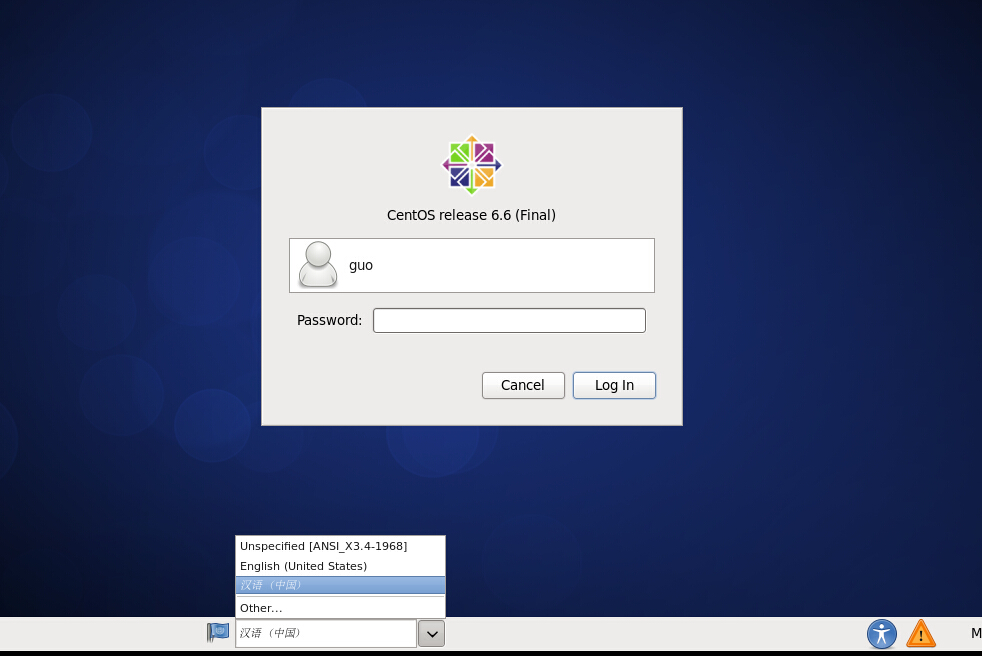Screen dimensions: 982x656
Task: Click the CentOS logo in the login dialog
Action: (x=472, y=165)
